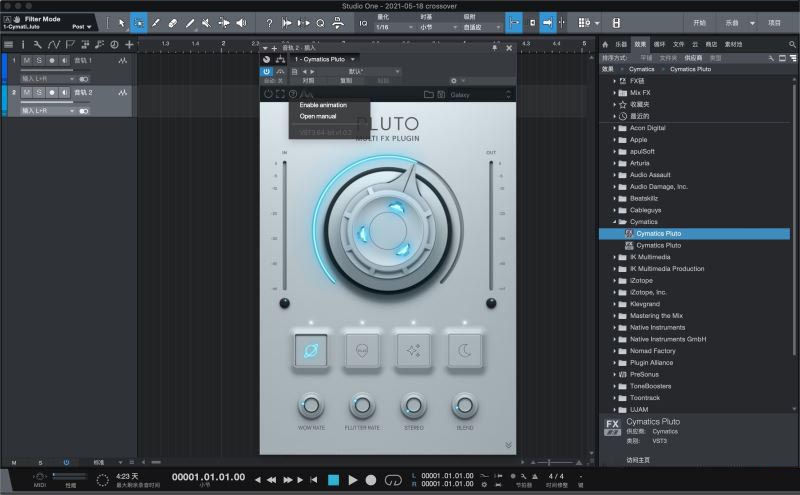Image resolution: width=800 pixels, height=495 pixels.
Task: Click the IQ quantize icon
Action: [x=363, y=23]
